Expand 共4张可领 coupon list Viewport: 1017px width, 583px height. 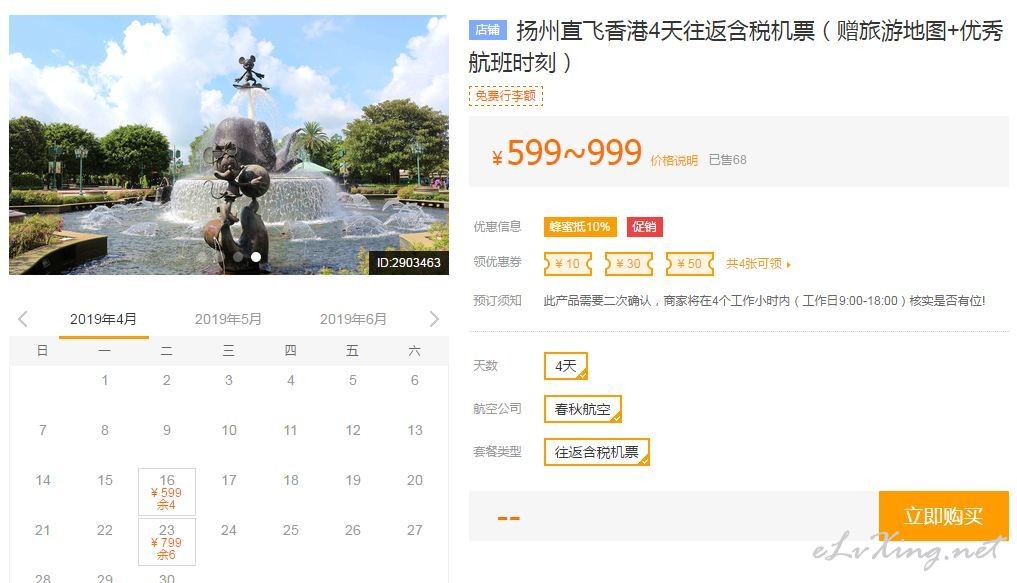point(758,264)
